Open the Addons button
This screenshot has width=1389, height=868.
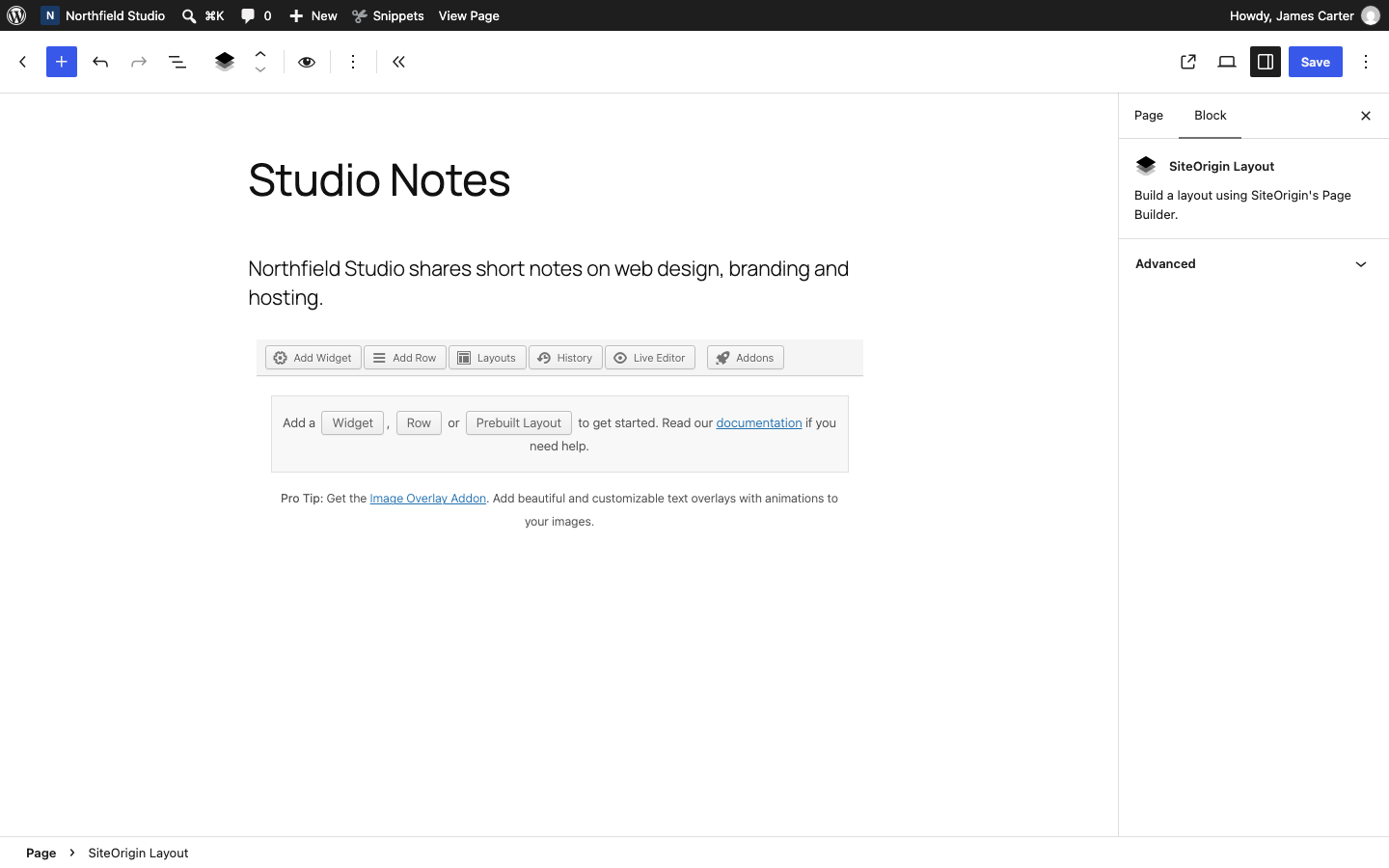click(x=746, y=358)
